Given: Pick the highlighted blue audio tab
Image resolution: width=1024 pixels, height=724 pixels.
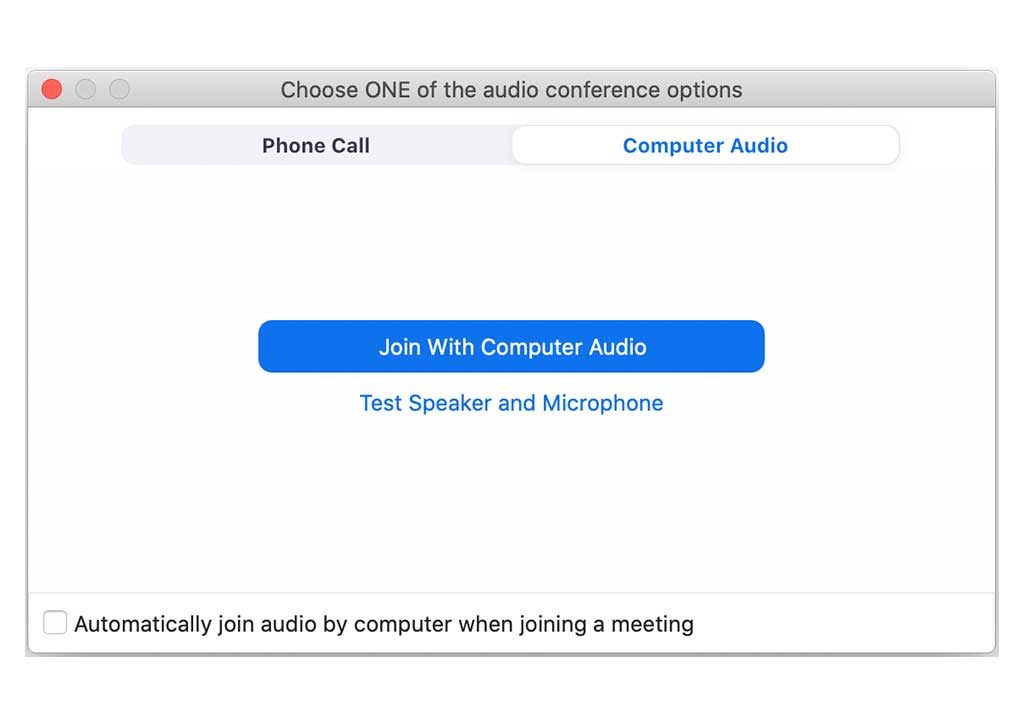Looking at the screenshot, I should [705, 146].
